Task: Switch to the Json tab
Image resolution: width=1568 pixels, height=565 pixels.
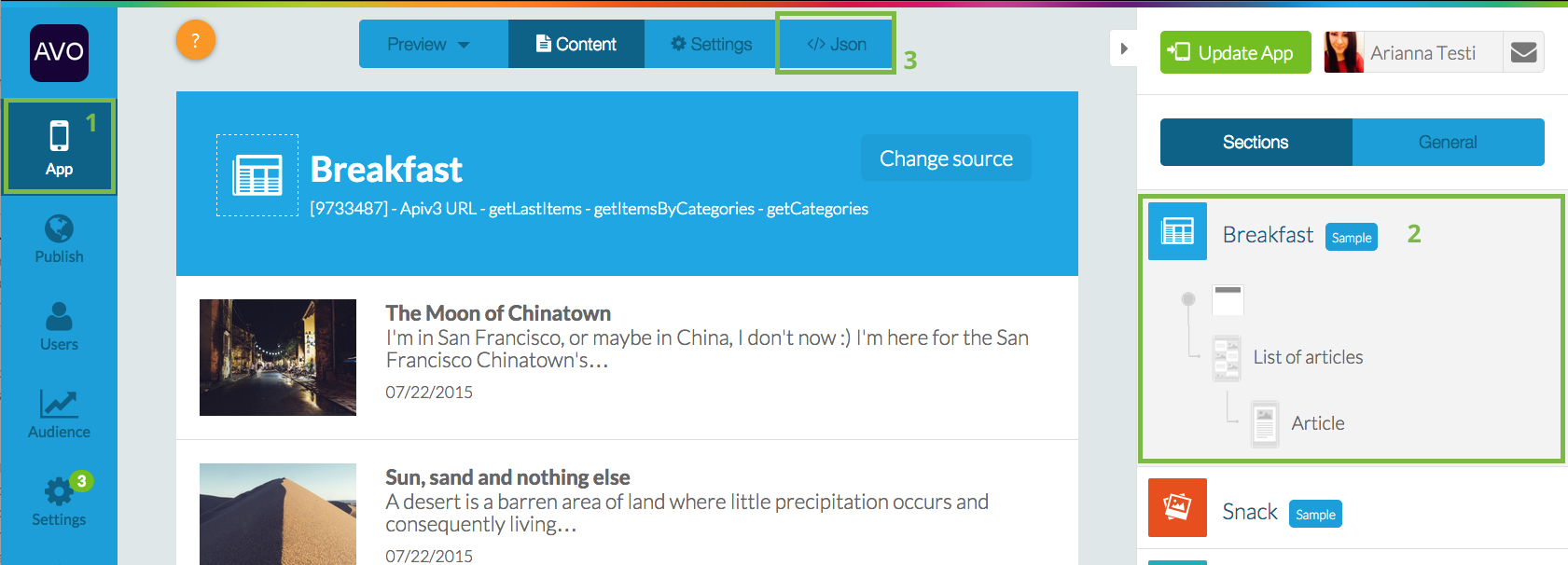Action: tap(836, 44)
